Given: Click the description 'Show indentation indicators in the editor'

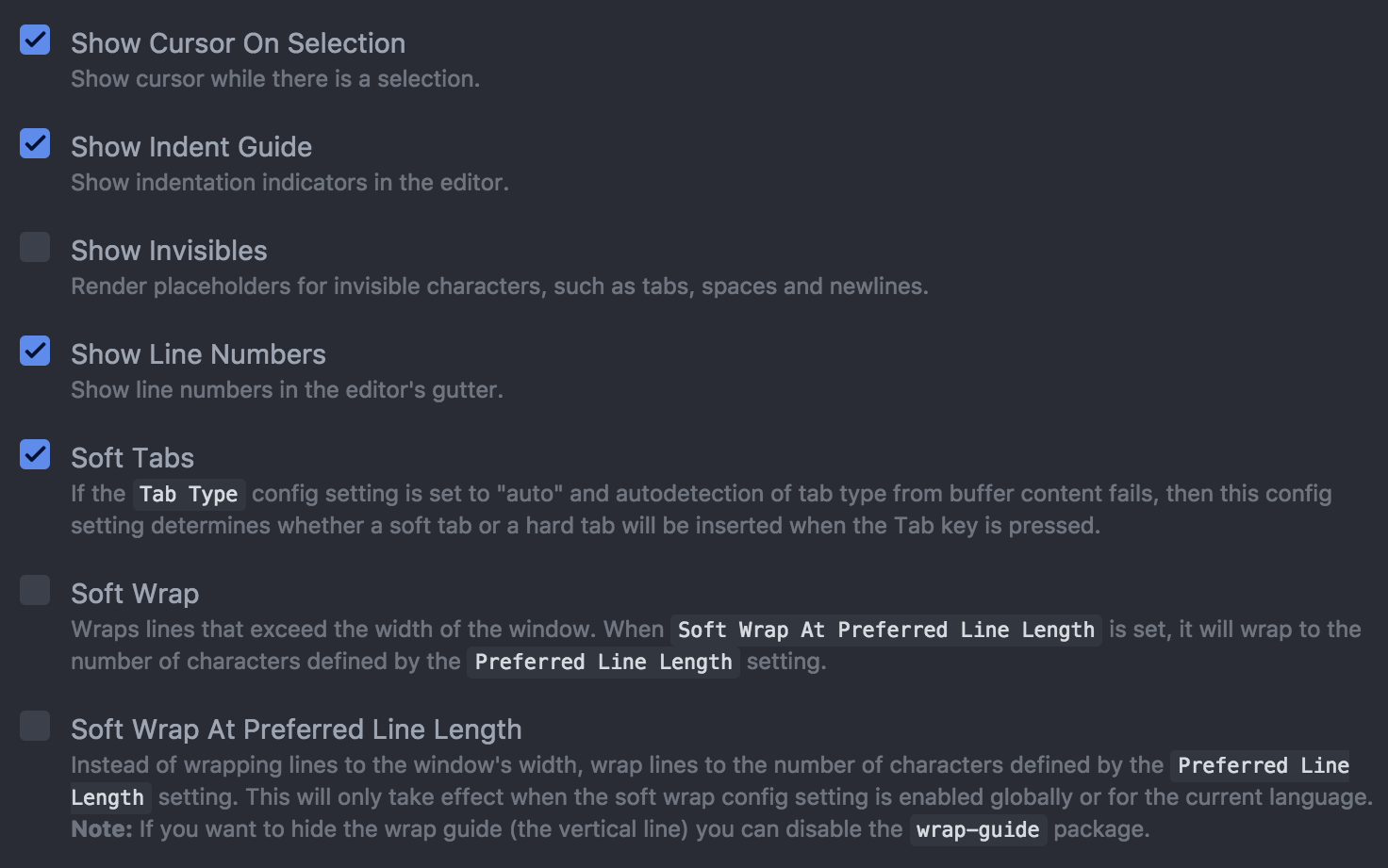Looking at the screenshot, I should (x=289, y=183).
